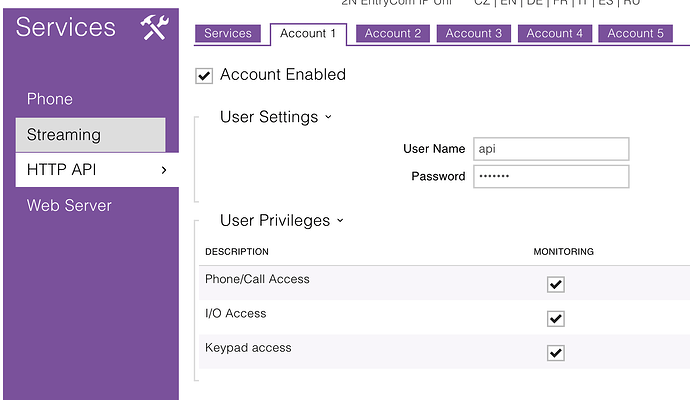Focus the Password input field
Viewport: 690px width, 400px height.
[x=551, y=177]
